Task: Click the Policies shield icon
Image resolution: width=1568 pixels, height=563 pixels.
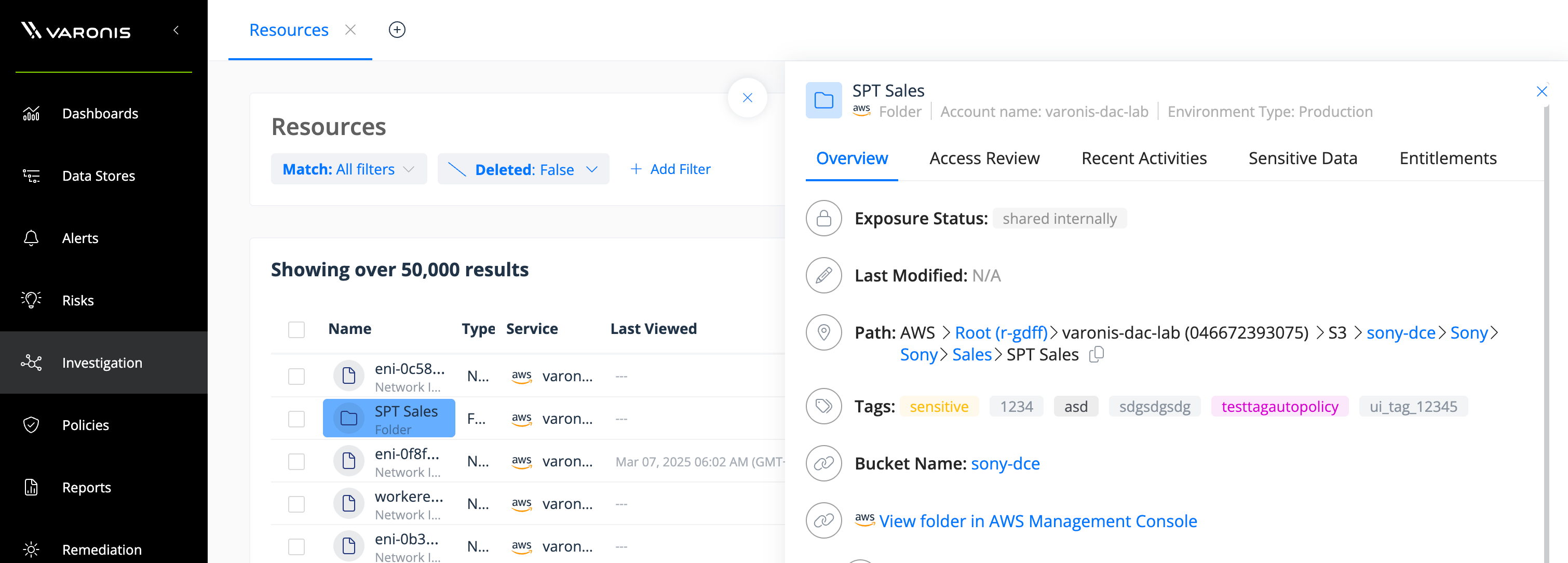Action: pyautogui.click(x=31, y=425)
